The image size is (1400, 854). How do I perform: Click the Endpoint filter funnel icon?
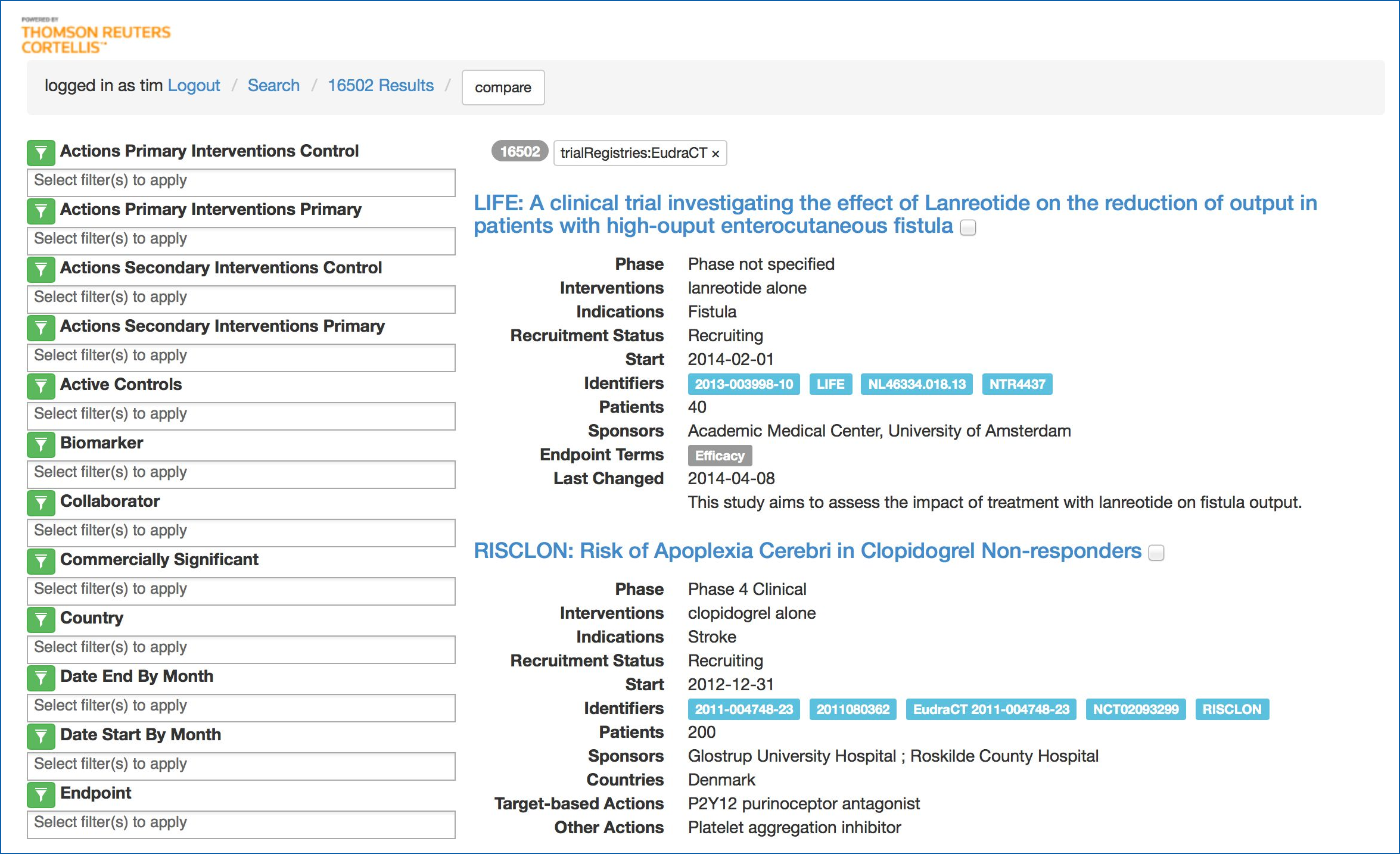click(41, 794)
